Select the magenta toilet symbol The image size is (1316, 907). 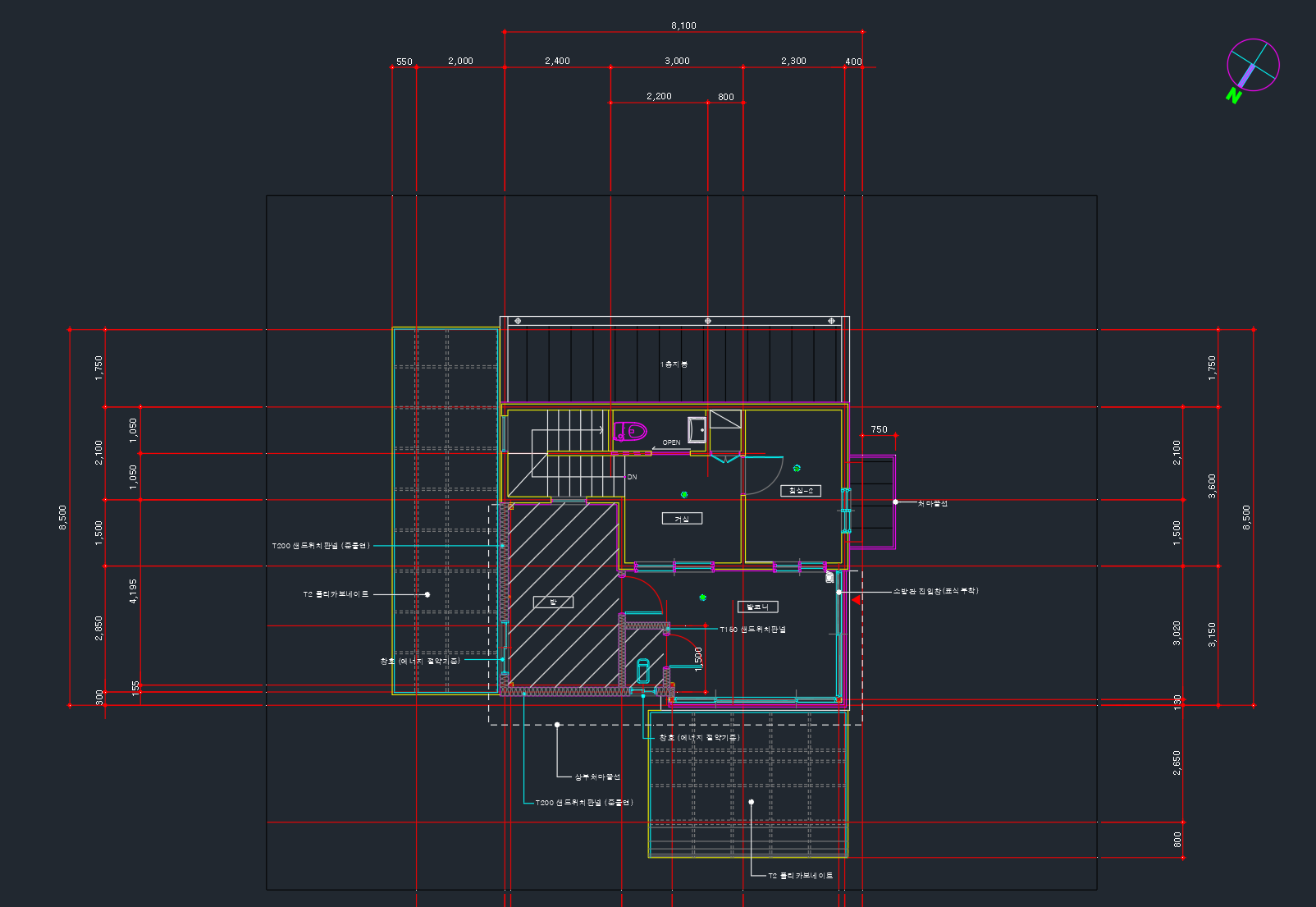click(x=630, y=431)
